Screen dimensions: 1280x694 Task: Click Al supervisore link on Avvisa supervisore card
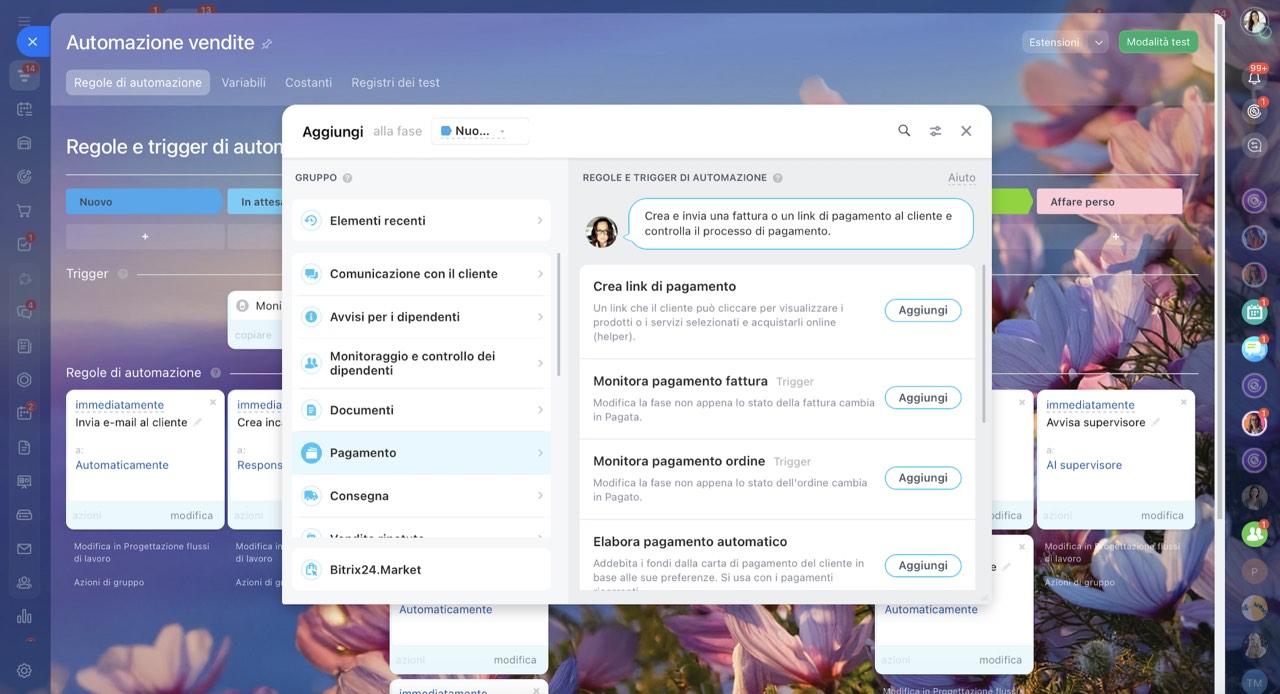[x=1084, y=465]
